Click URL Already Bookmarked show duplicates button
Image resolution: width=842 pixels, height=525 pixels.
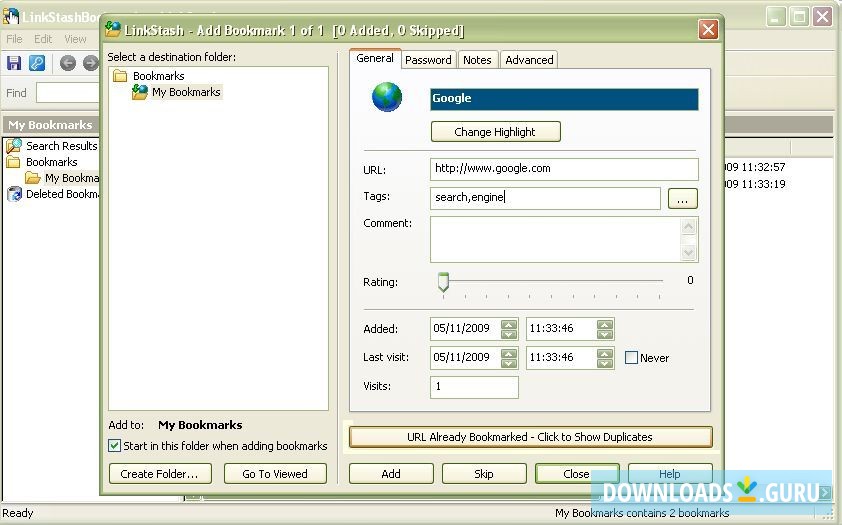530,437
